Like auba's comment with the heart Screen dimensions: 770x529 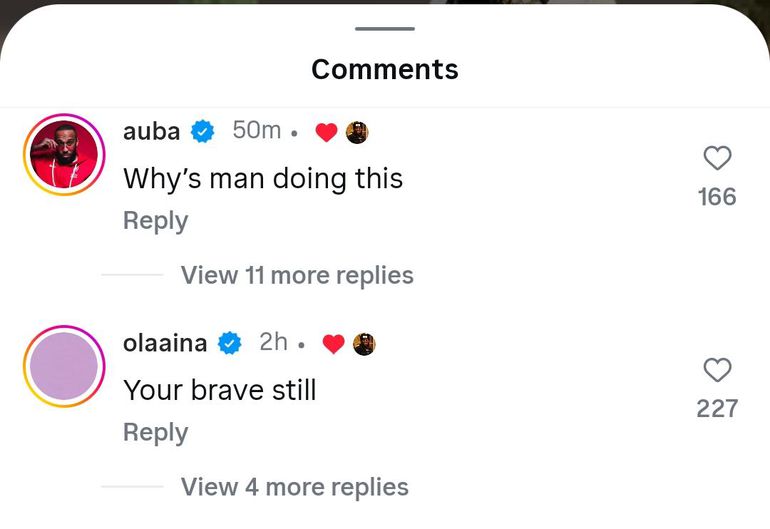(717, 158)
